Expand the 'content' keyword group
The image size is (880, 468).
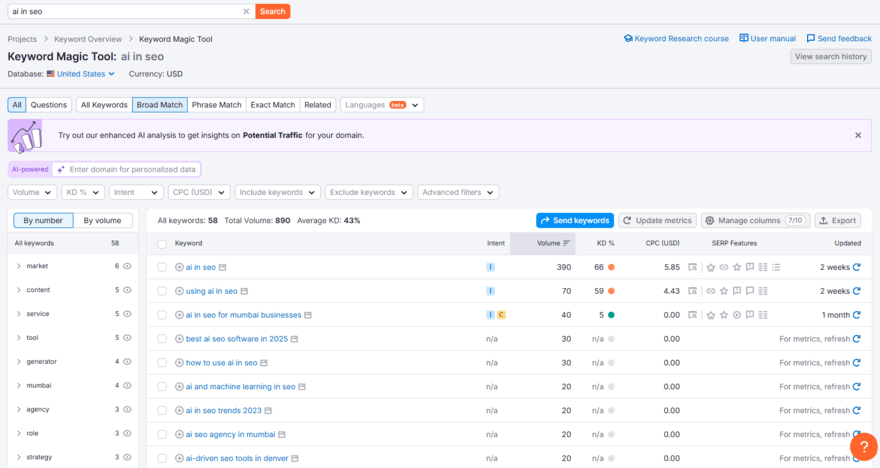(x=19, y=290)
